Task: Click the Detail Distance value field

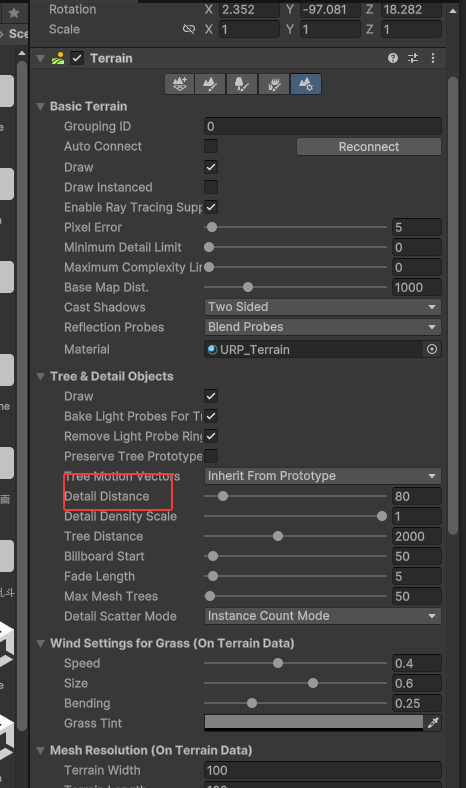Action: click(417, 496)
